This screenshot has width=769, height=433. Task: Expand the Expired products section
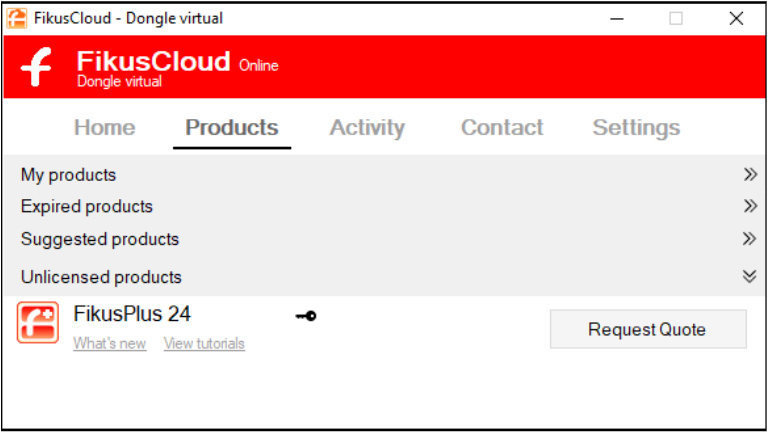pyautogui.click(x=750, y=207)
